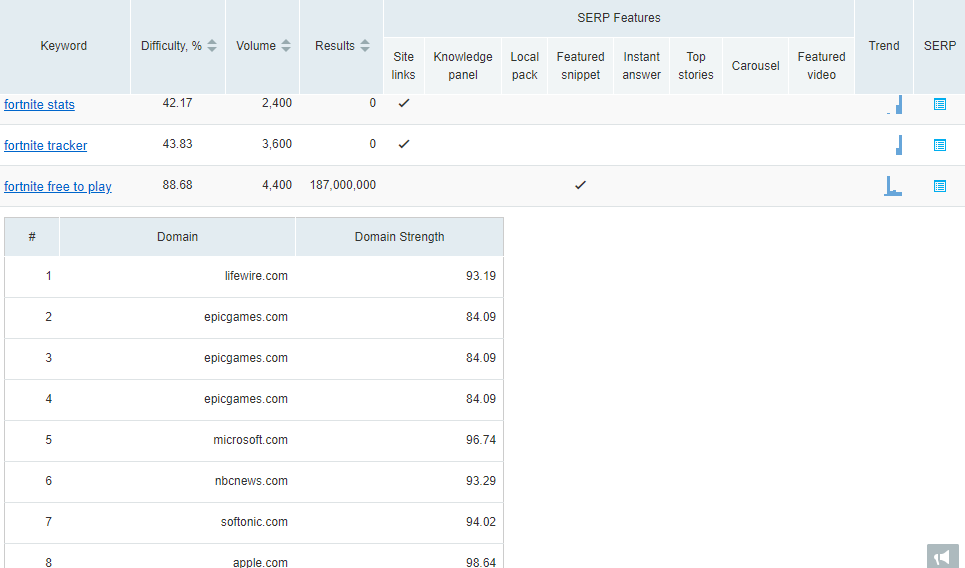Viewport: 965px width, 568px height.
Task: Open the fortnite stats keyword link
Action: click(39, 105)
